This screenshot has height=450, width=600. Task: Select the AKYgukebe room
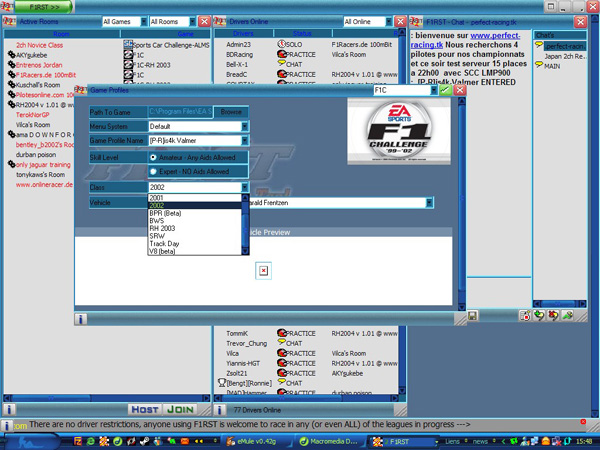coord(31,55)
